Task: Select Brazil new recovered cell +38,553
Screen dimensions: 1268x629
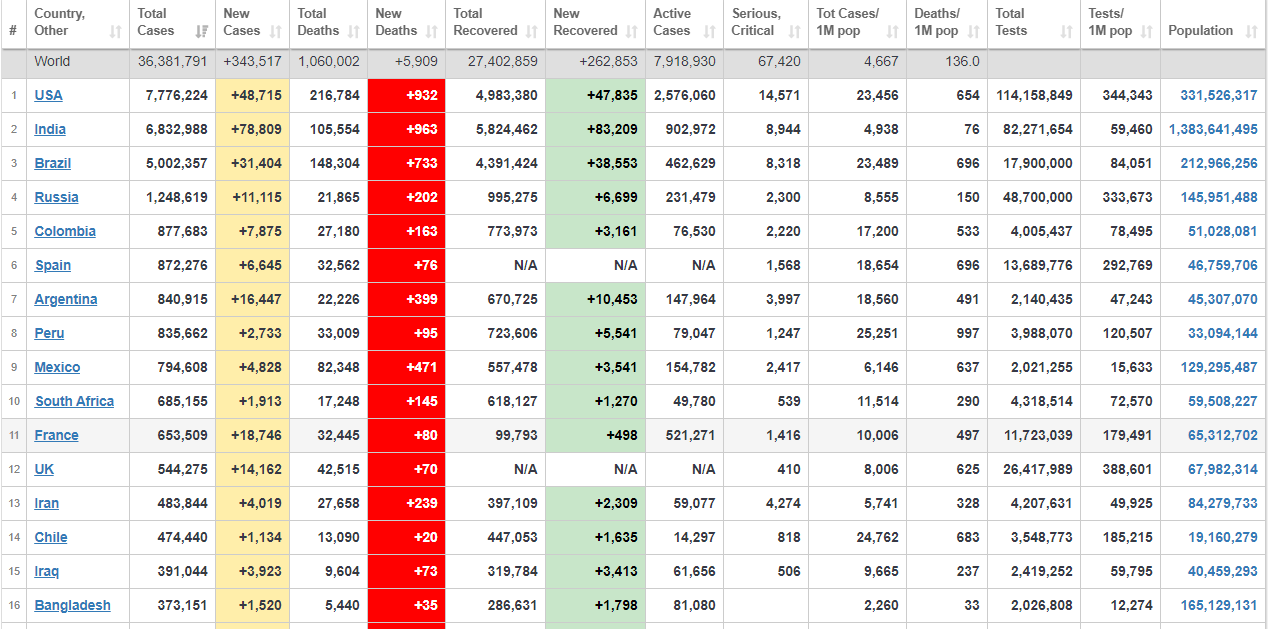Action: click(x=596, y=164)
